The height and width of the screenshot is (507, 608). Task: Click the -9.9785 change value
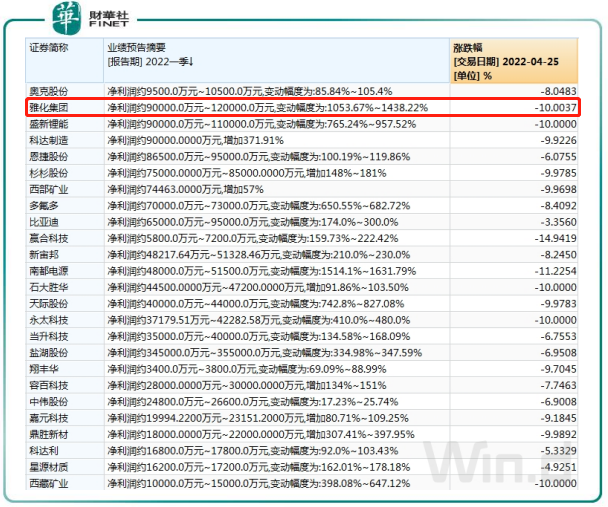(558, 173)
